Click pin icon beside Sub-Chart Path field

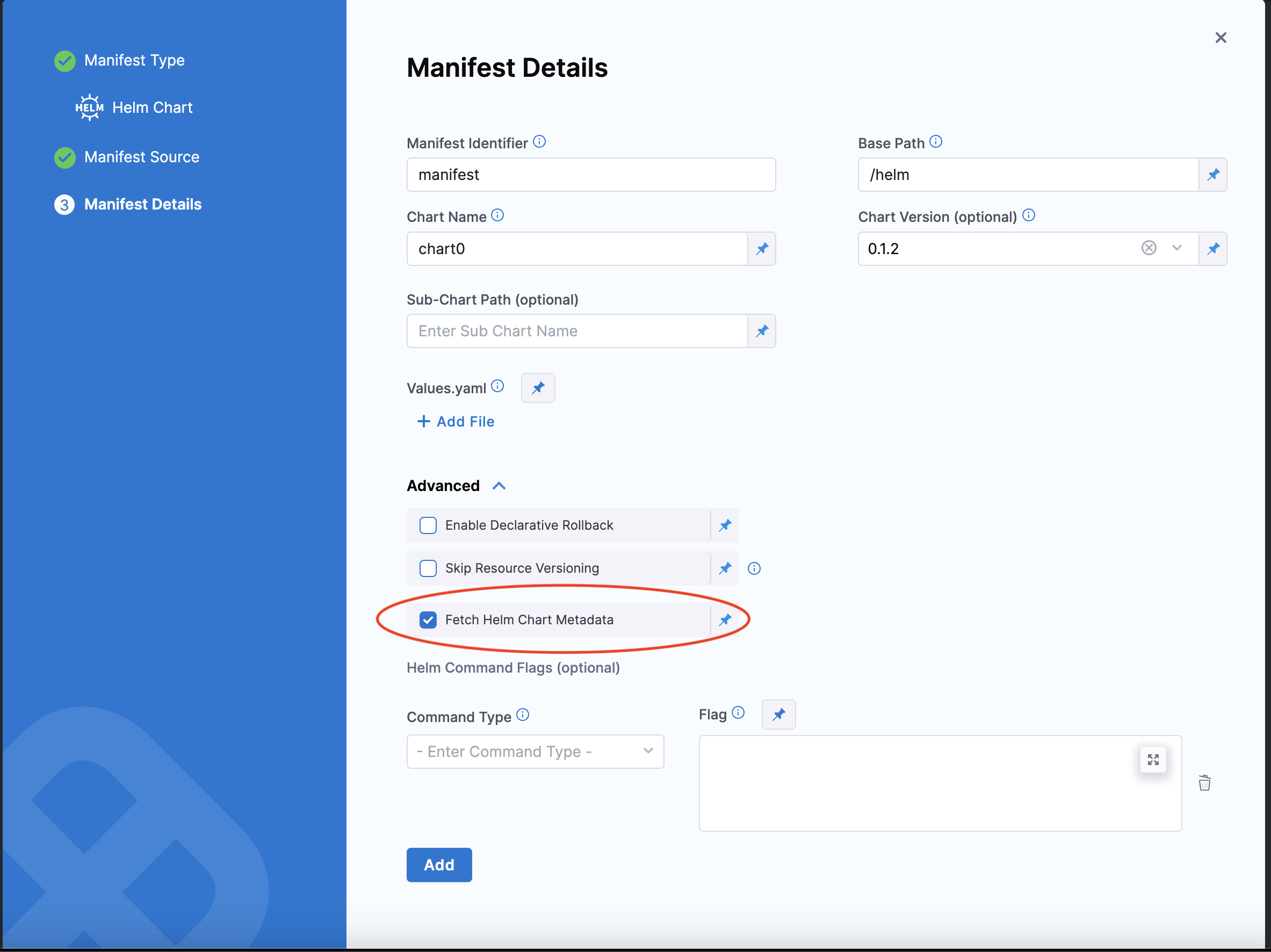click(761, 331)
